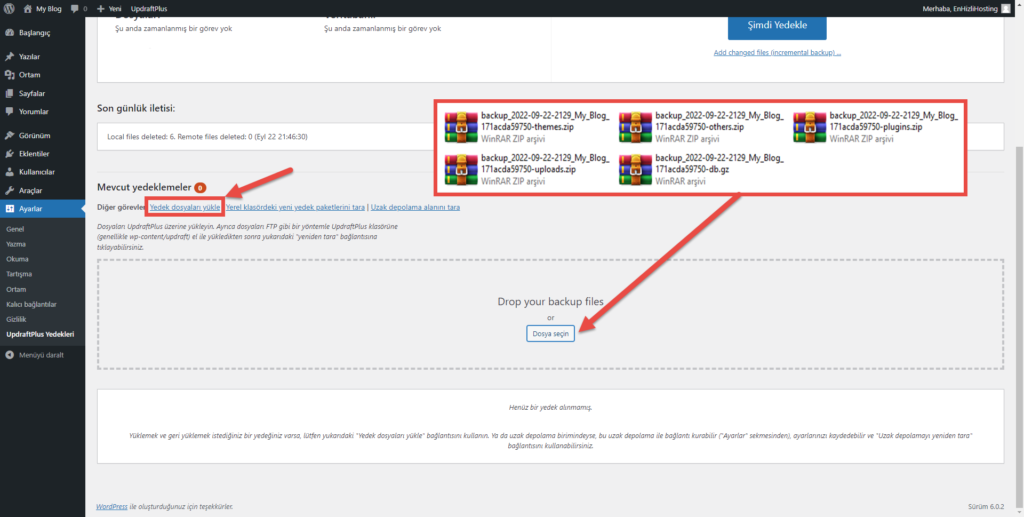Viewport: 1024px width, 517px height.
Task: Click the Kullanıcılar user icon
Action: pyautogui.click(x=10, y=172)
